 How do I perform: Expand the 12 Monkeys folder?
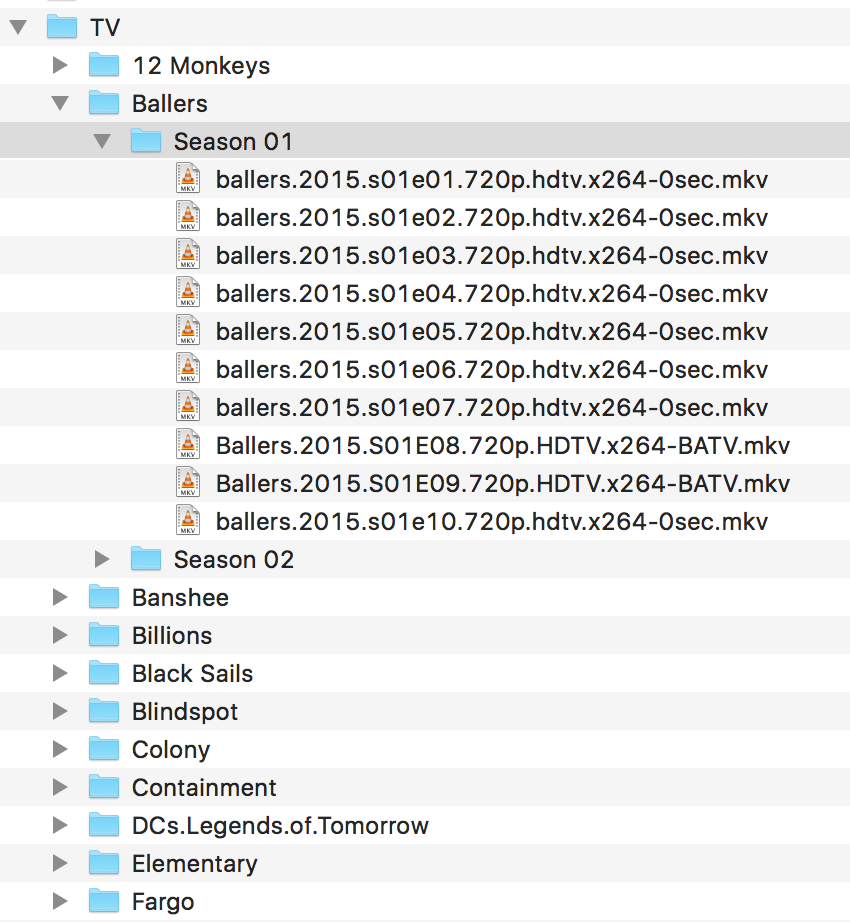coord(60,66)
